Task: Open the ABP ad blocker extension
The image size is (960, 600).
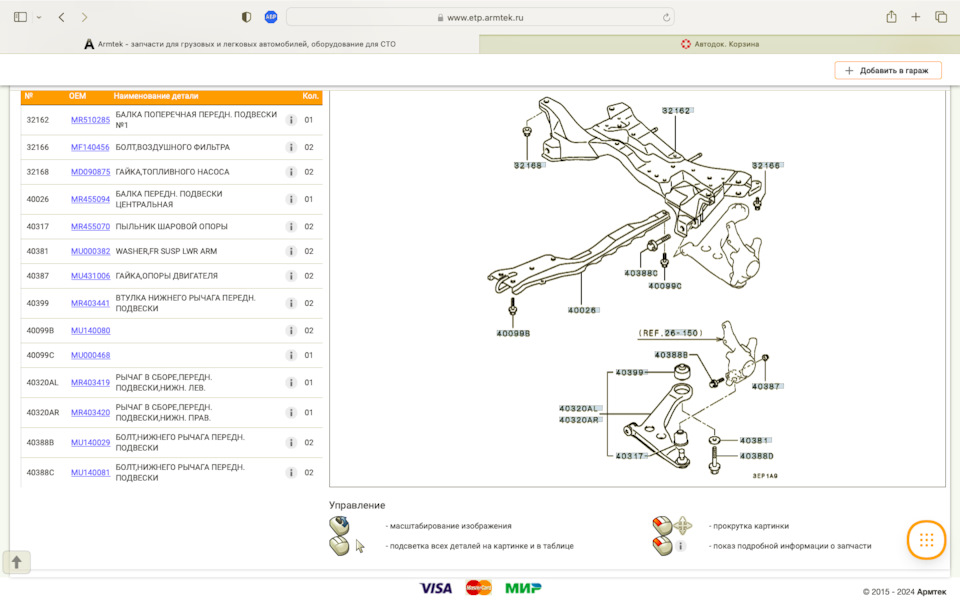Action: click(x=271, y=17)
